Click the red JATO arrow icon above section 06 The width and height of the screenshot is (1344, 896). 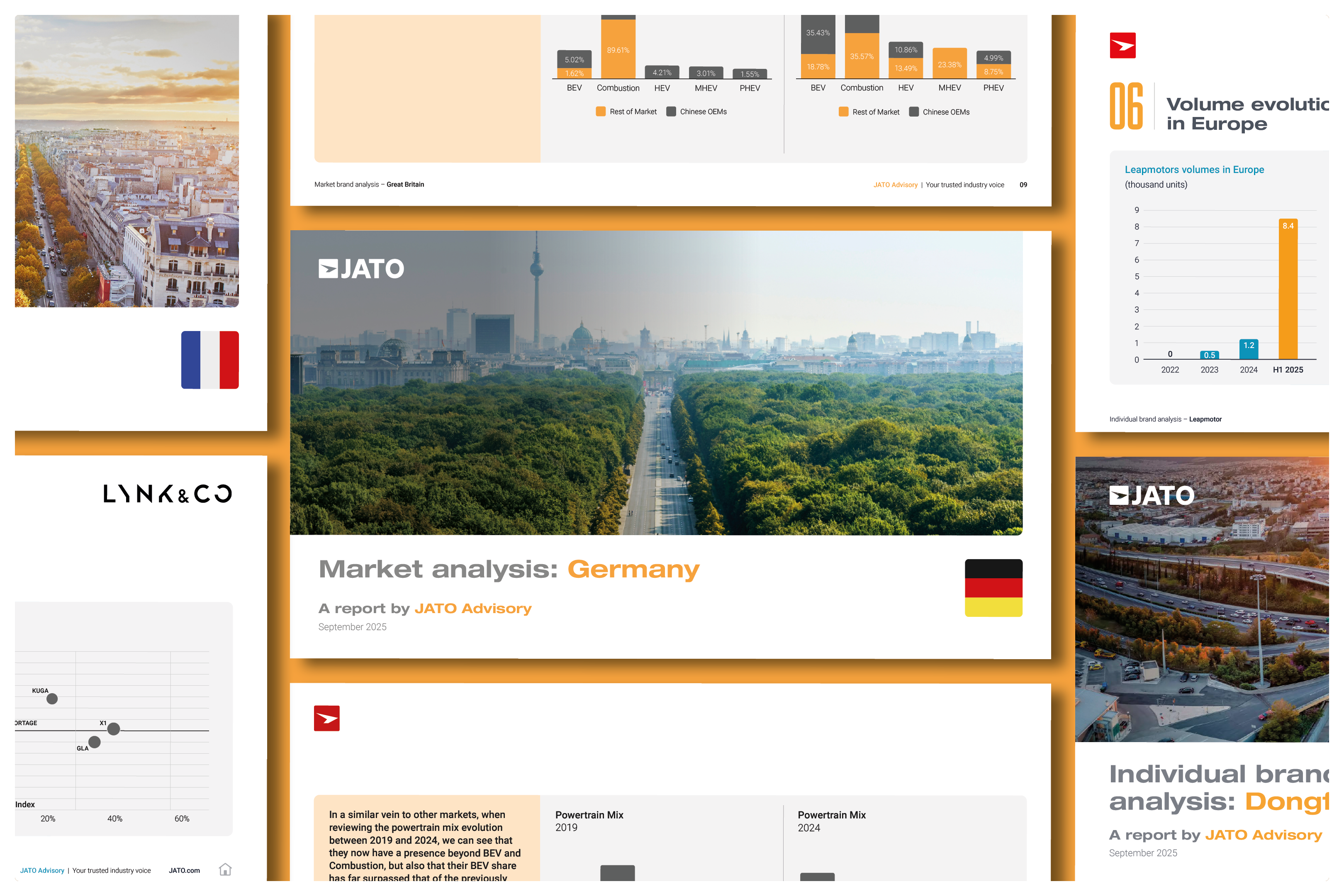(x=1122, y=46)
